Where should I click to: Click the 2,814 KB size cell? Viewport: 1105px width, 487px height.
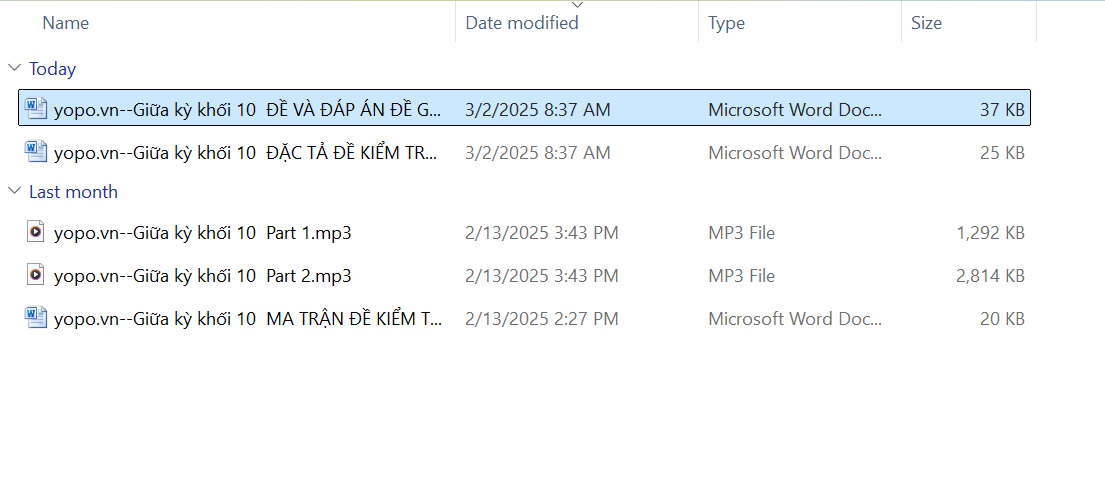(990, 276)
